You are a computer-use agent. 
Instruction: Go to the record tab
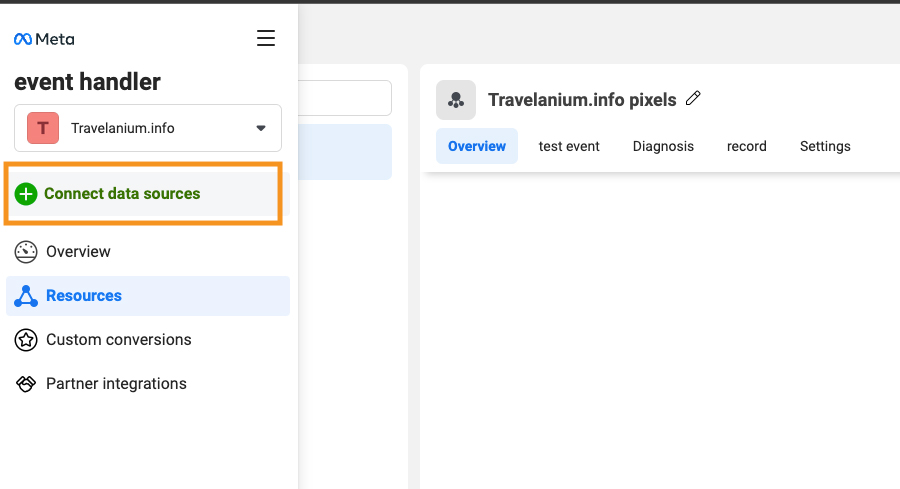tap(747, 146)
